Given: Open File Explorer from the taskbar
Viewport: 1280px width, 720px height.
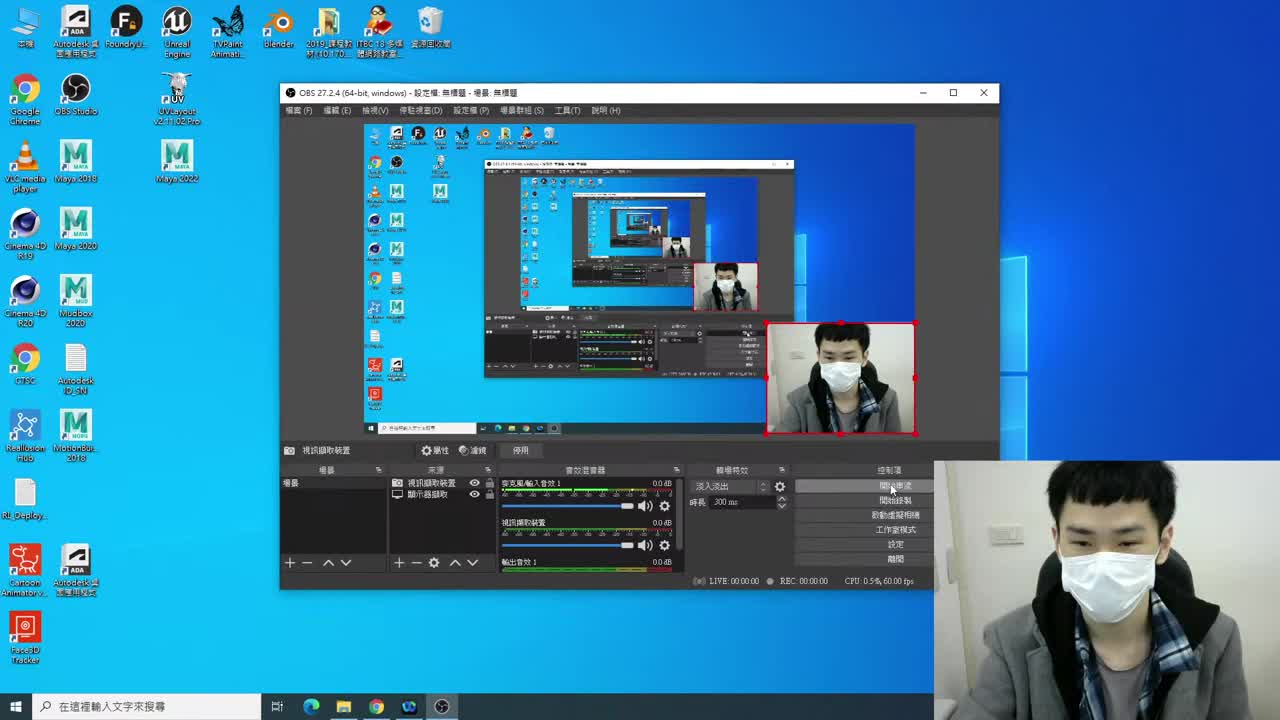Looking at the screenshot, I should tap(343, 706).
